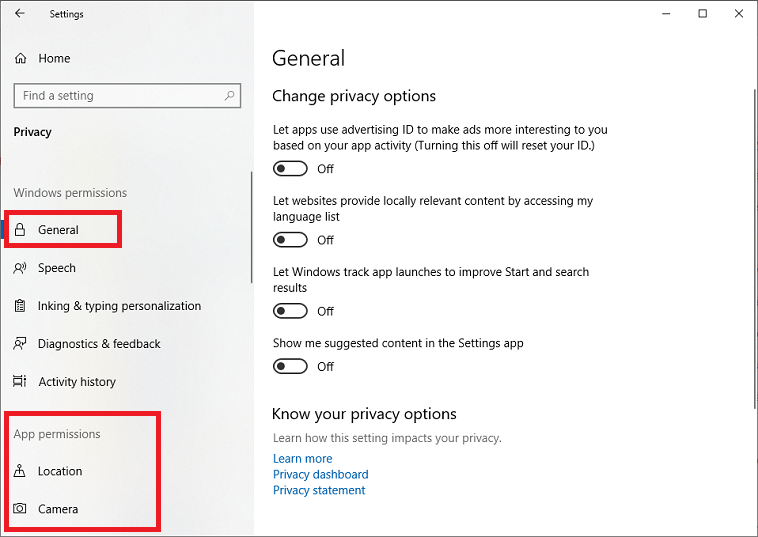The height and width of the screenshot is (537, 758).
Task: Click the Home icon in sidebar
Action: [x=20, y=59]
